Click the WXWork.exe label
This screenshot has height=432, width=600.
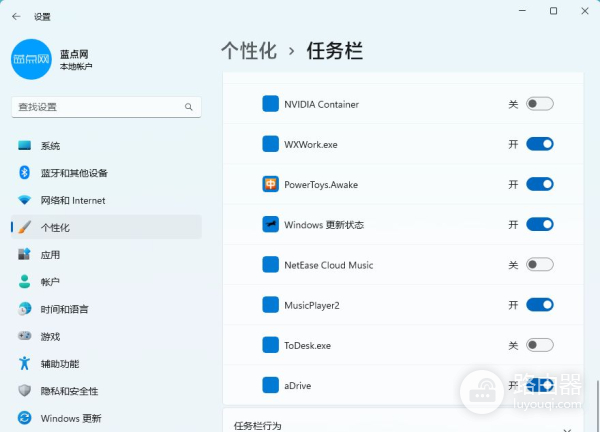click(x=311, y=145)
